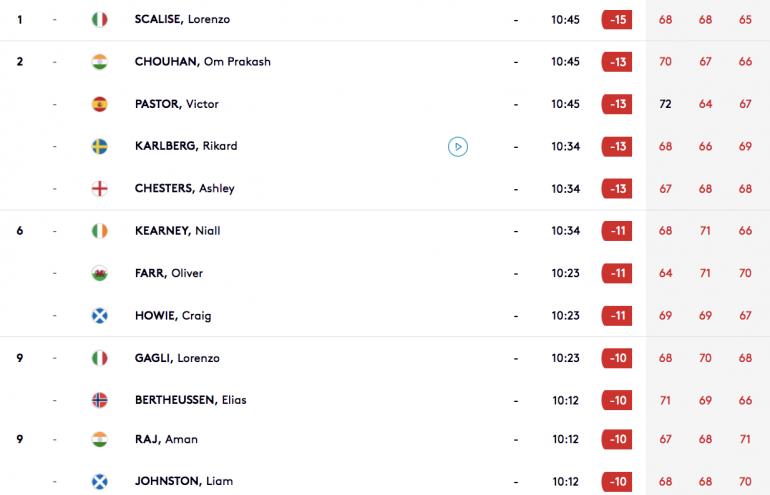Screen dimensions: 770x495
Task: Open HOWIE, Craig player details
Action: point(173,316)
